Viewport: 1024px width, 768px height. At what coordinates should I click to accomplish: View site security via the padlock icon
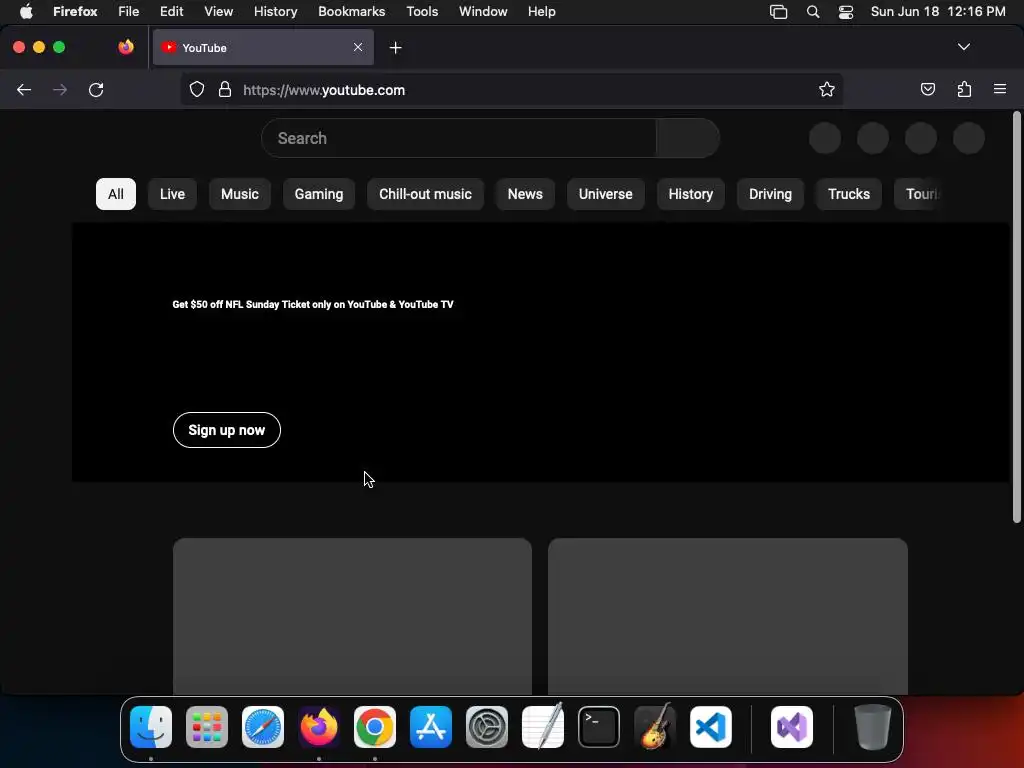225,89
